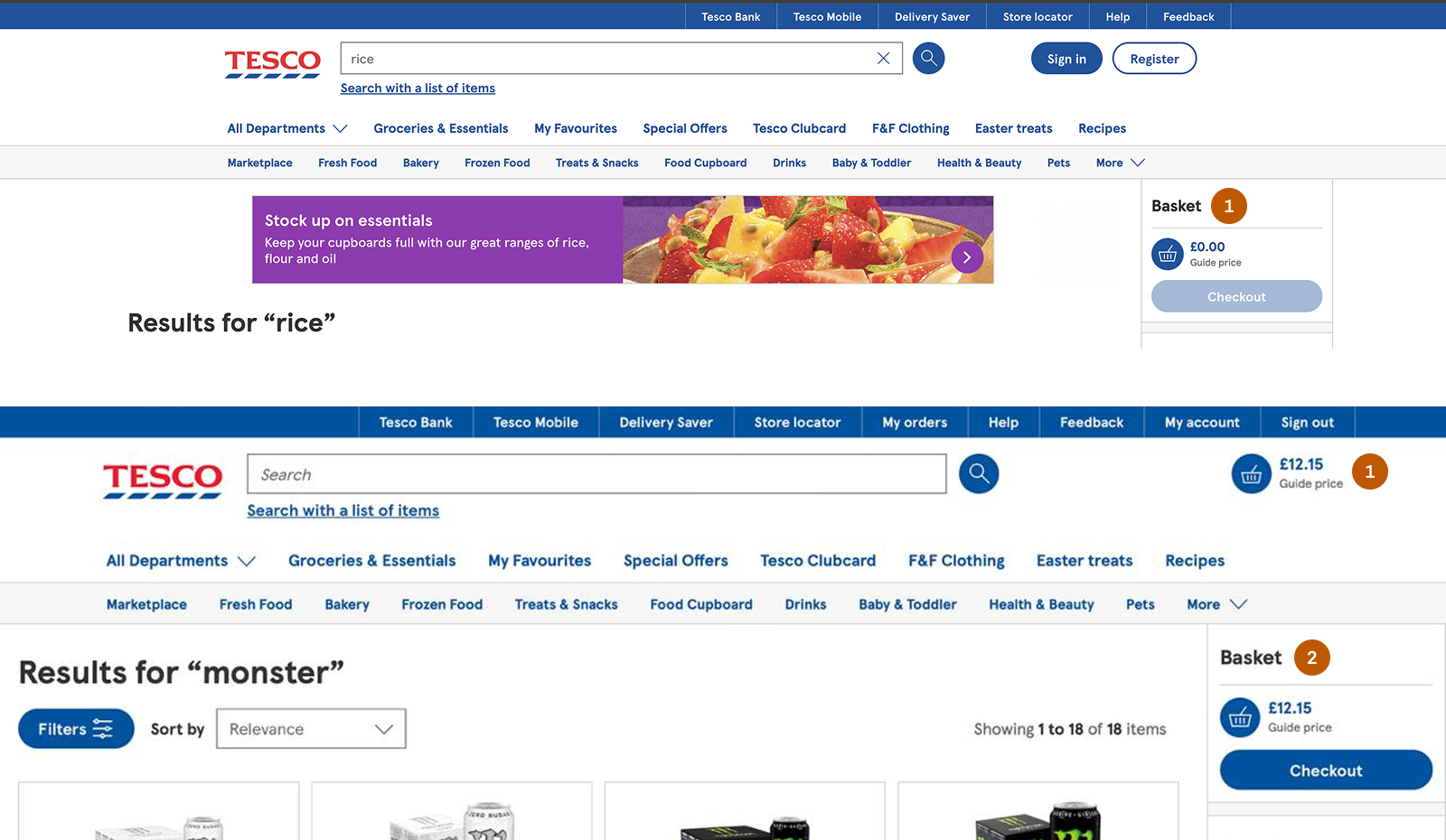The width and height of the screenshot is (1446, 840).
Task: Advance the essentials banner with the arrow
Action: tap(966, 257)
